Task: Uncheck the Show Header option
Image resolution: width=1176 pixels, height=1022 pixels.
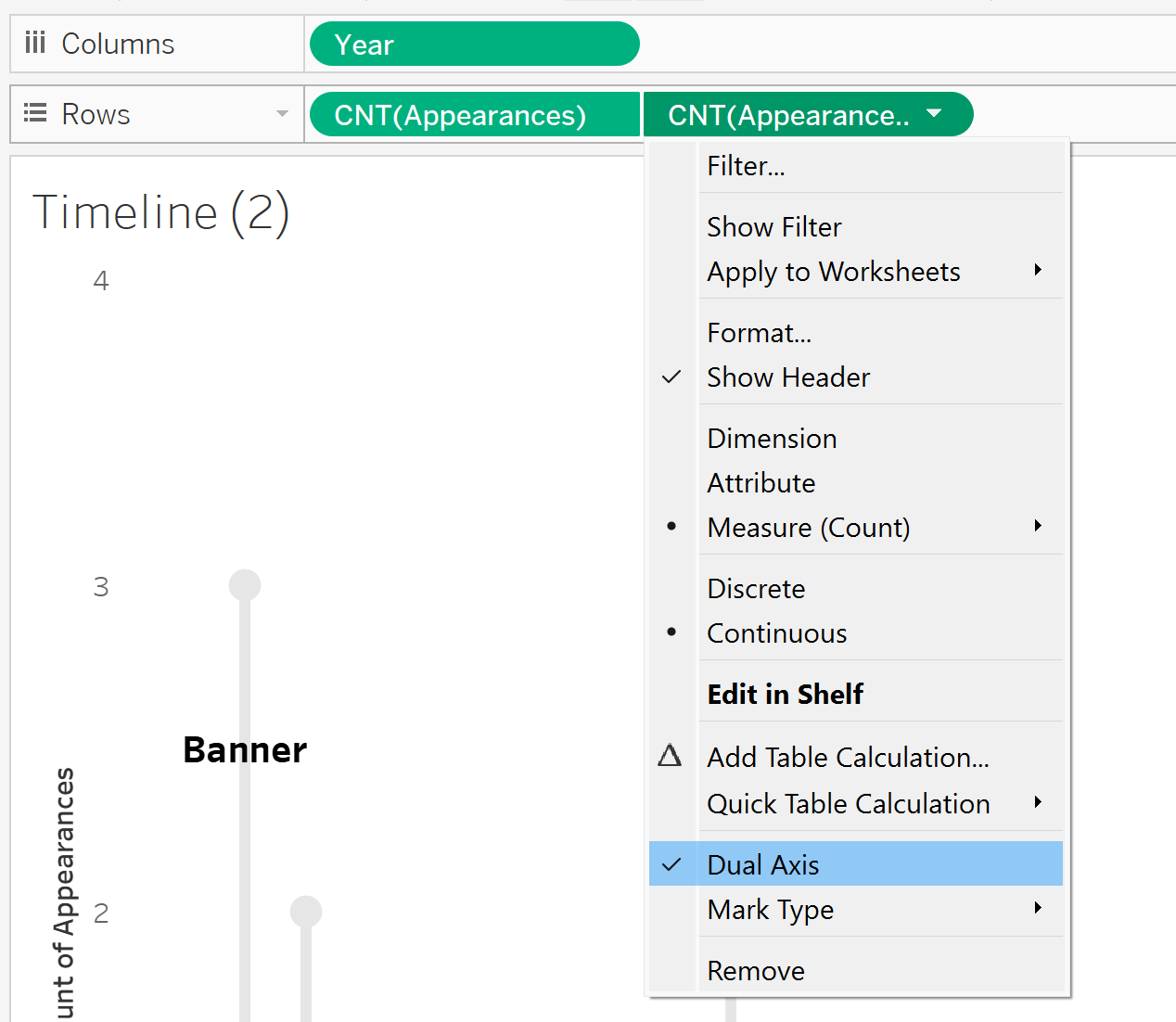Action: 787,377
